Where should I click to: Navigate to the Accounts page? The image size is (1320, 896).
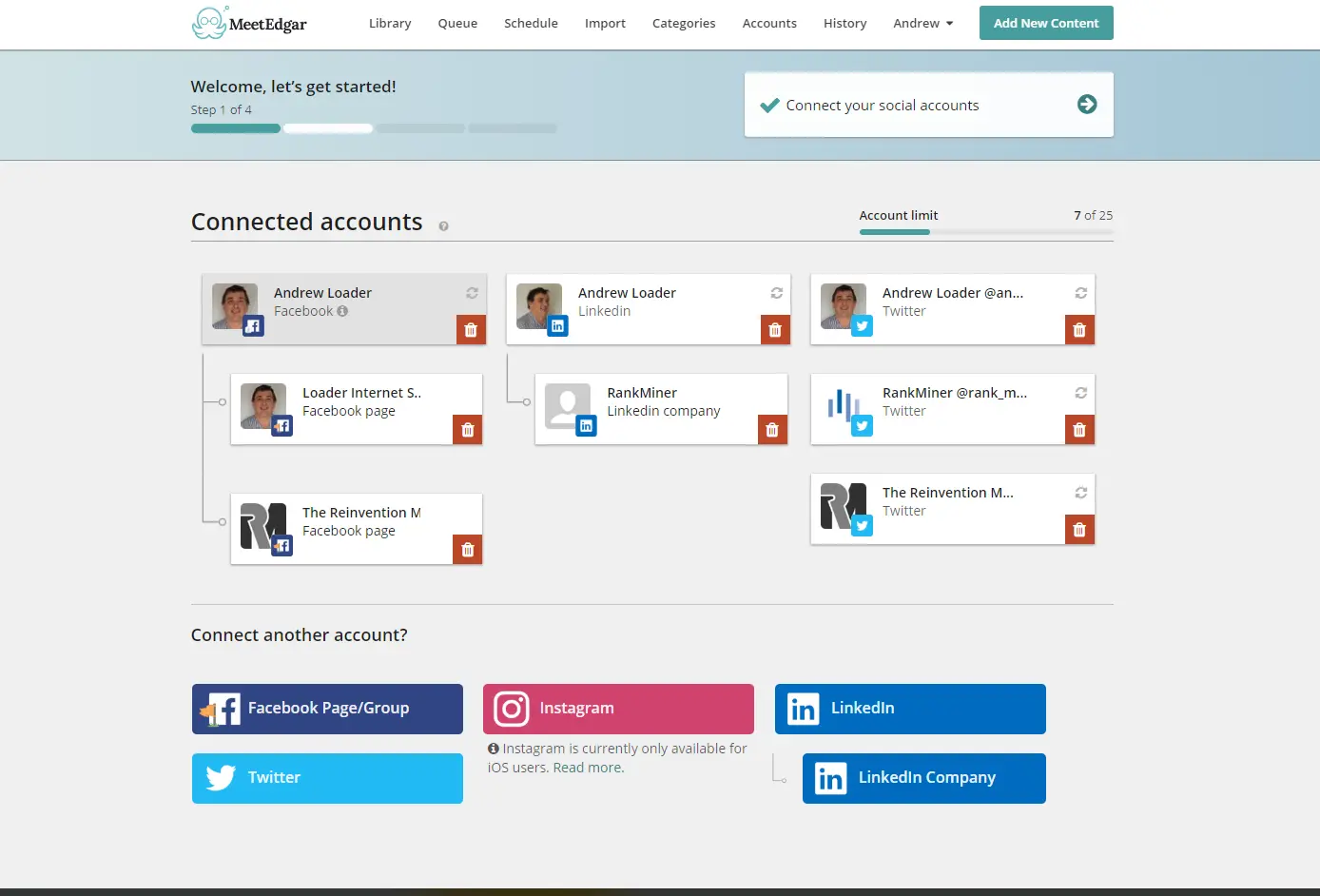pyautogui.click(x=769, y=23)
